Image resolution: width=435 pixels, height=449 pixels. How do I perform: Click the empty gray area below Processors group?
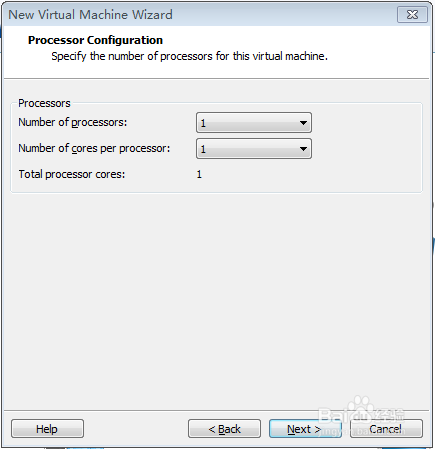click(217, 300)
